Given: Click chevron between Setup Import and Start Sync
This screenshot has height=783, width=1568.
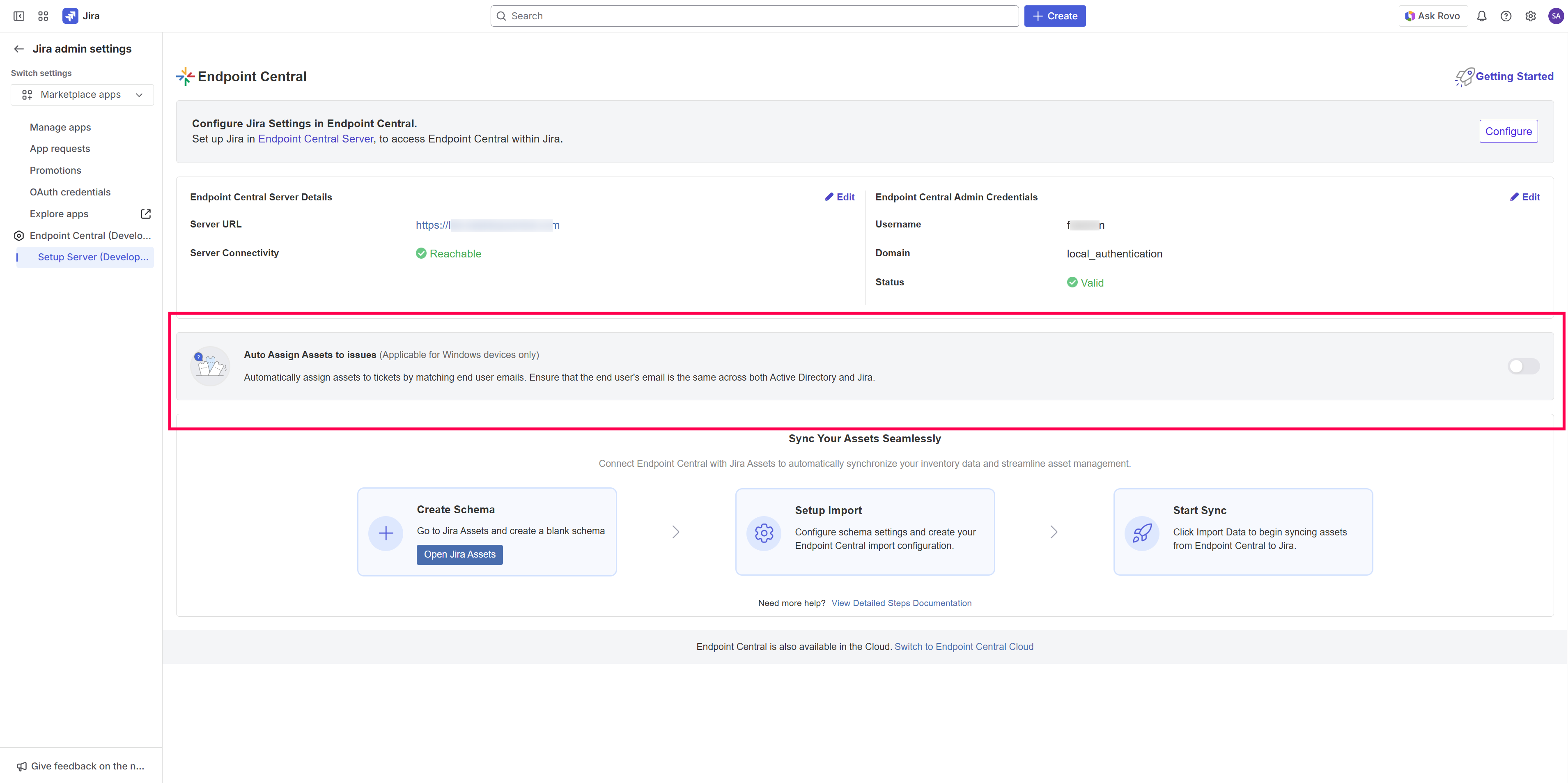Looking at the screenshot, I should (1054, 532).
